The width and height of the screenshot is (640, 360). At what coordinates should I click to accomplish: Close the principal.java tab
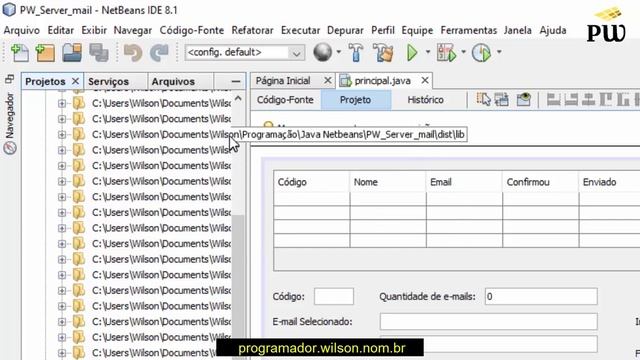pyautogui.click(x=425, y=81)
